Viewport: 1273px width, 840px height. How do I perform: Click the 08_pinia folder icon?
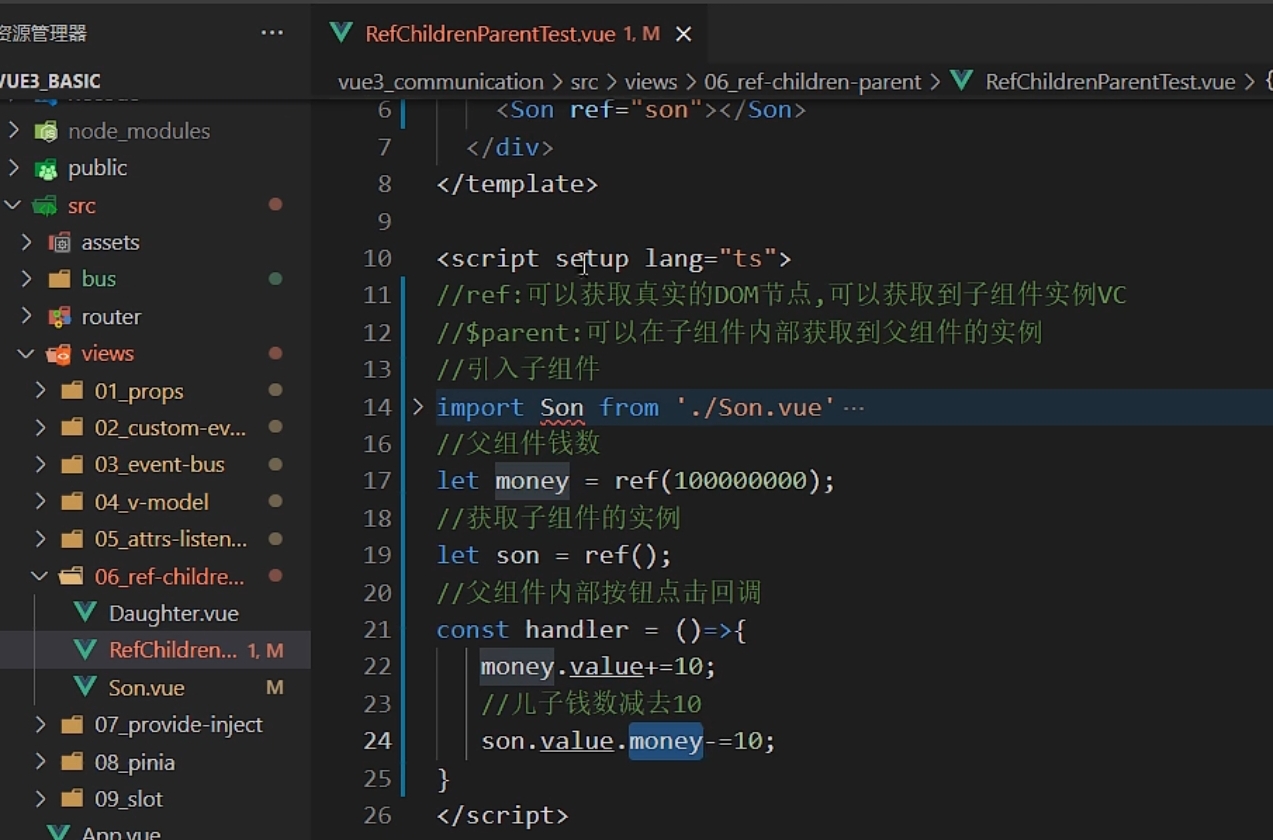(x=72, y=762)
